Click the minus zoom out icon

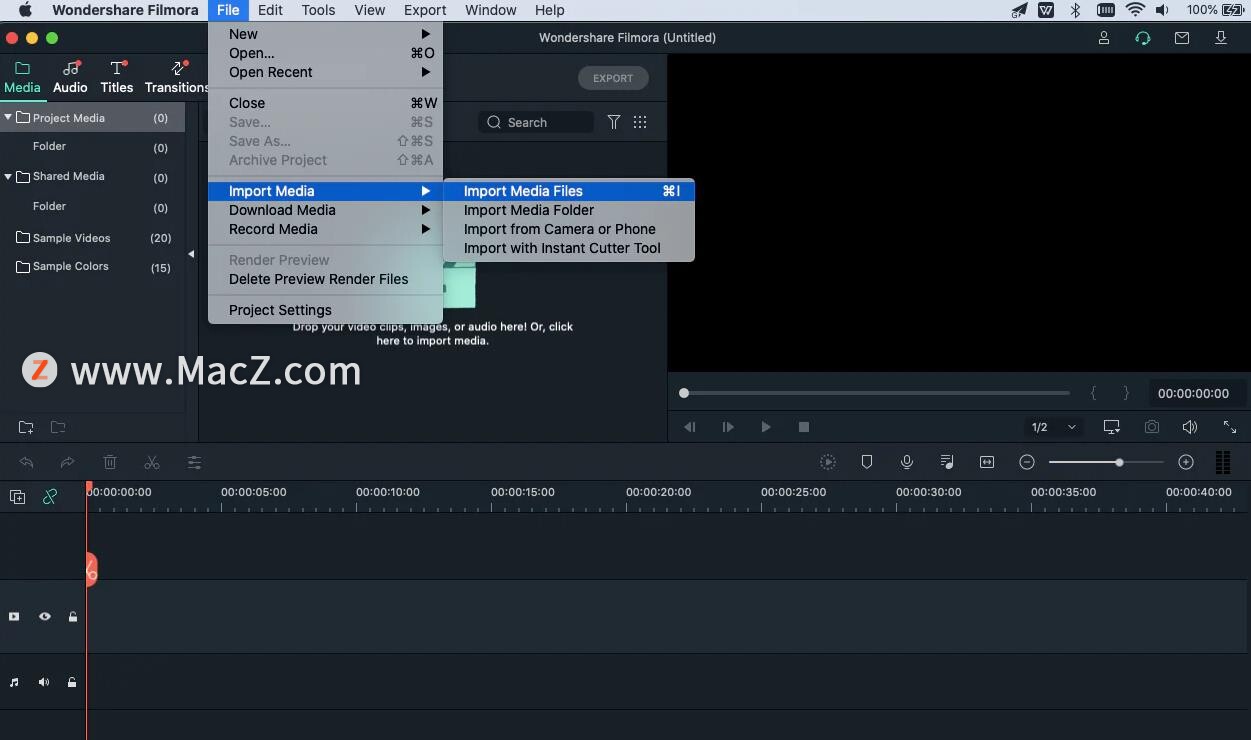pyautogui.click(x=1027, y=462)
